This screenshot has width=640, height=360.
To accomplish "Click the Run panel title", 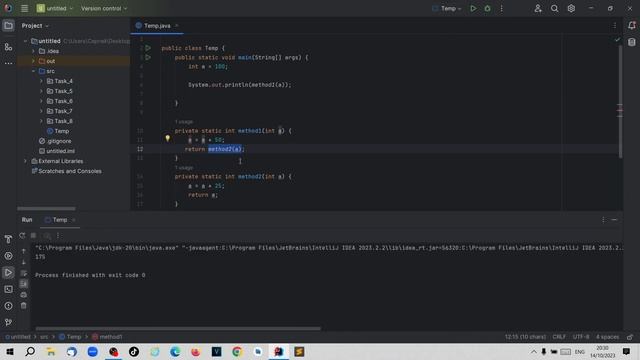I will (x=27, y=220).
